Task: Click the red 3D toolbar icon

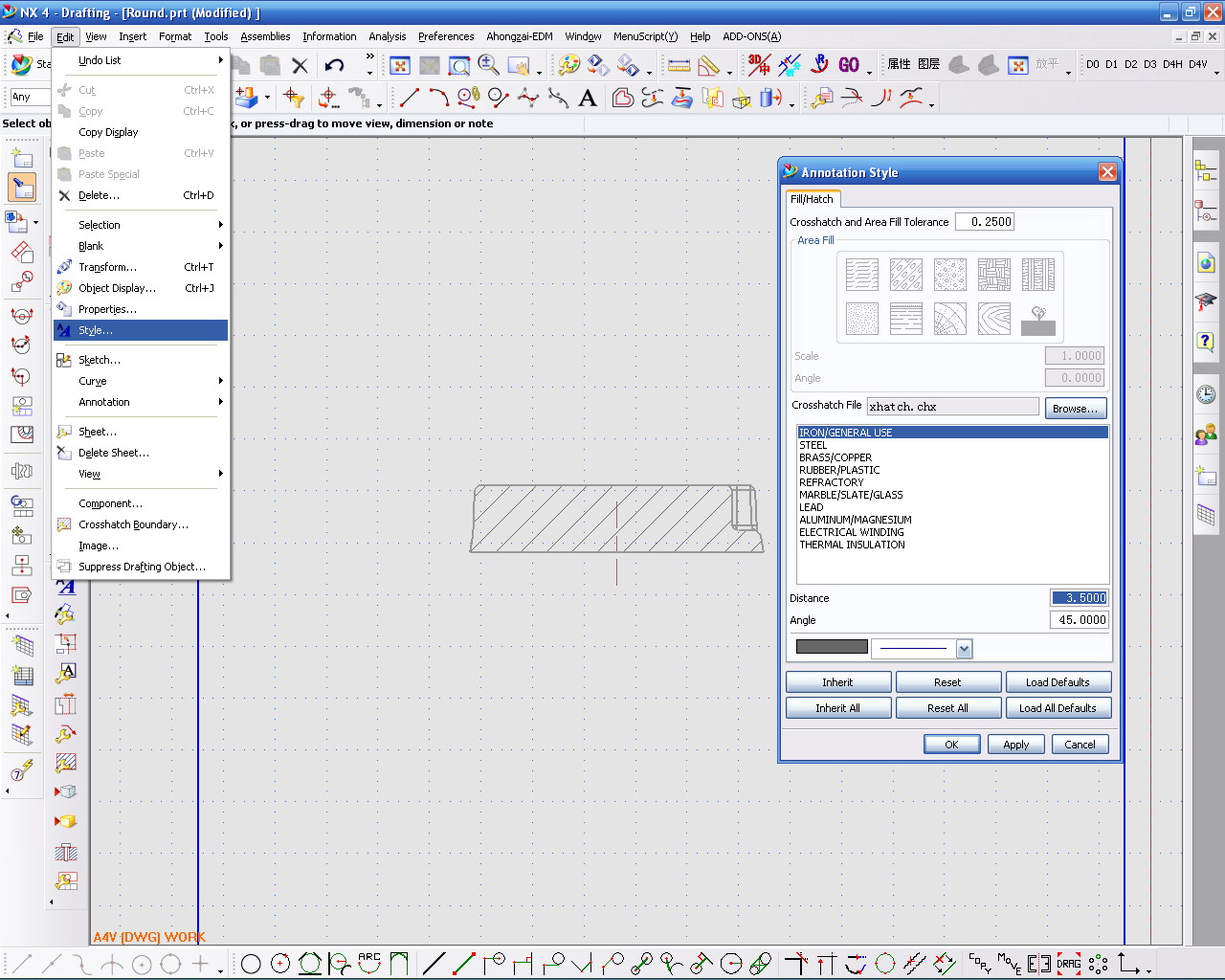Action: tap(759, 64)
